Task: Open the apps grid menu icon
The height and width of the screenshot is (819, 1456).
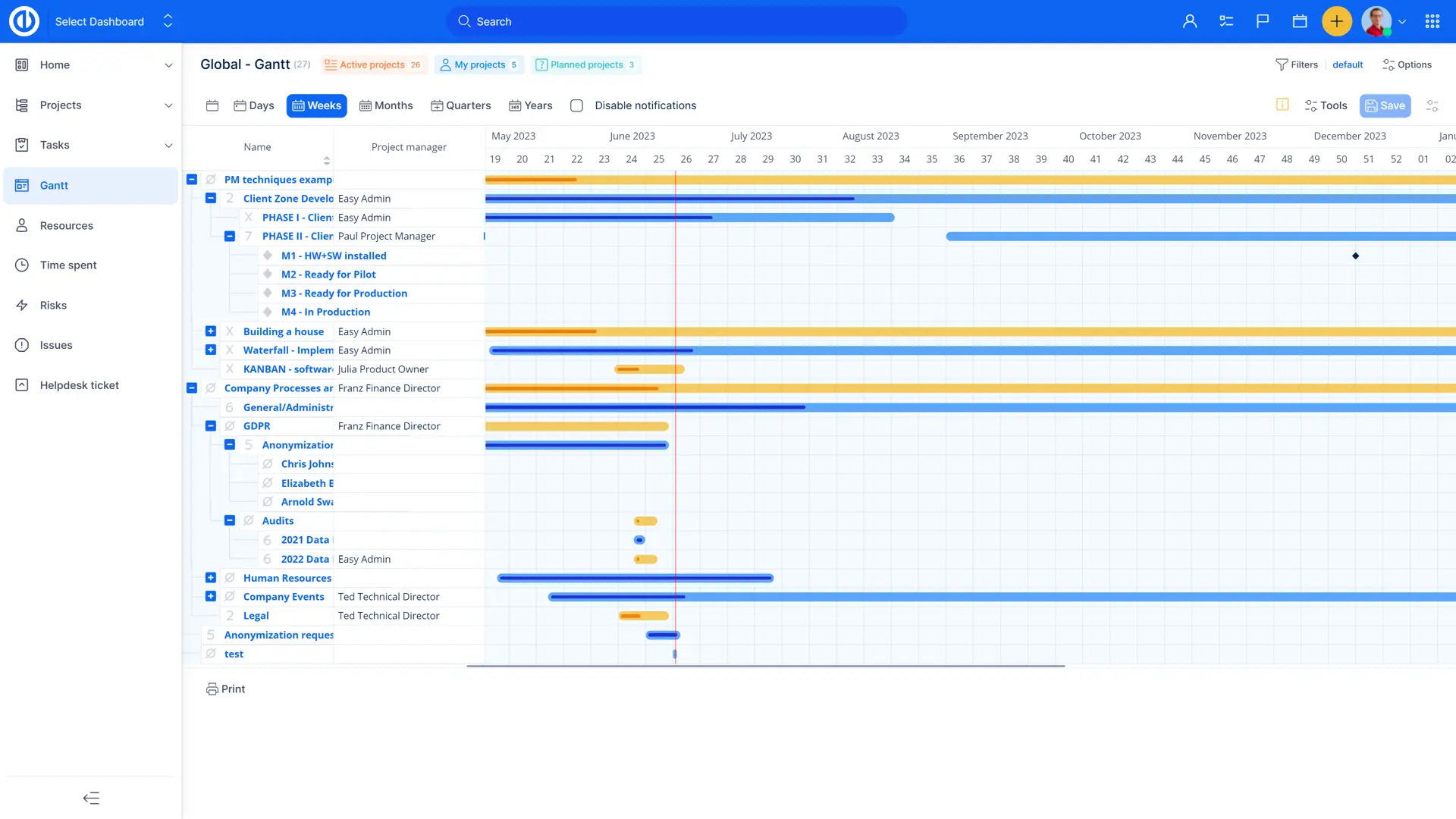Action: tap(1432, 21)
